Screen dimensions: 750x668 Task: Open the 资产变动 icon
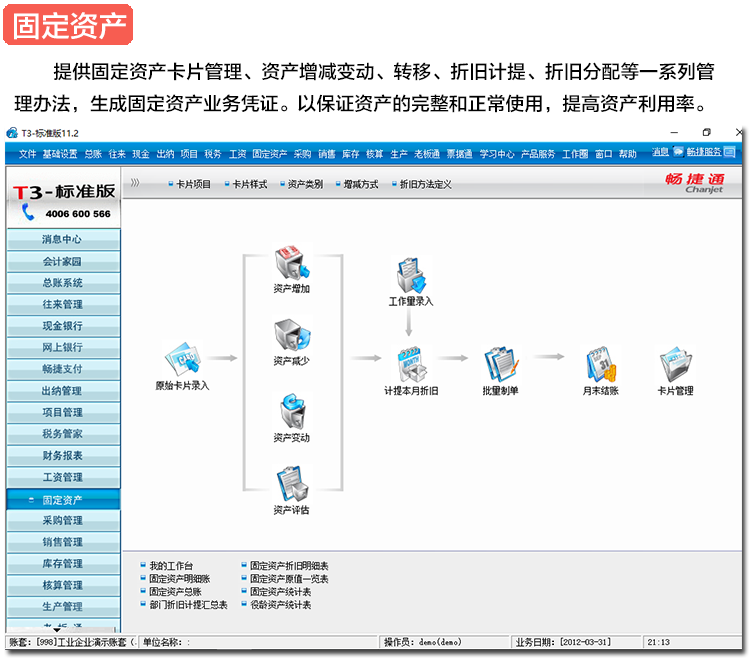pos(291,412)
